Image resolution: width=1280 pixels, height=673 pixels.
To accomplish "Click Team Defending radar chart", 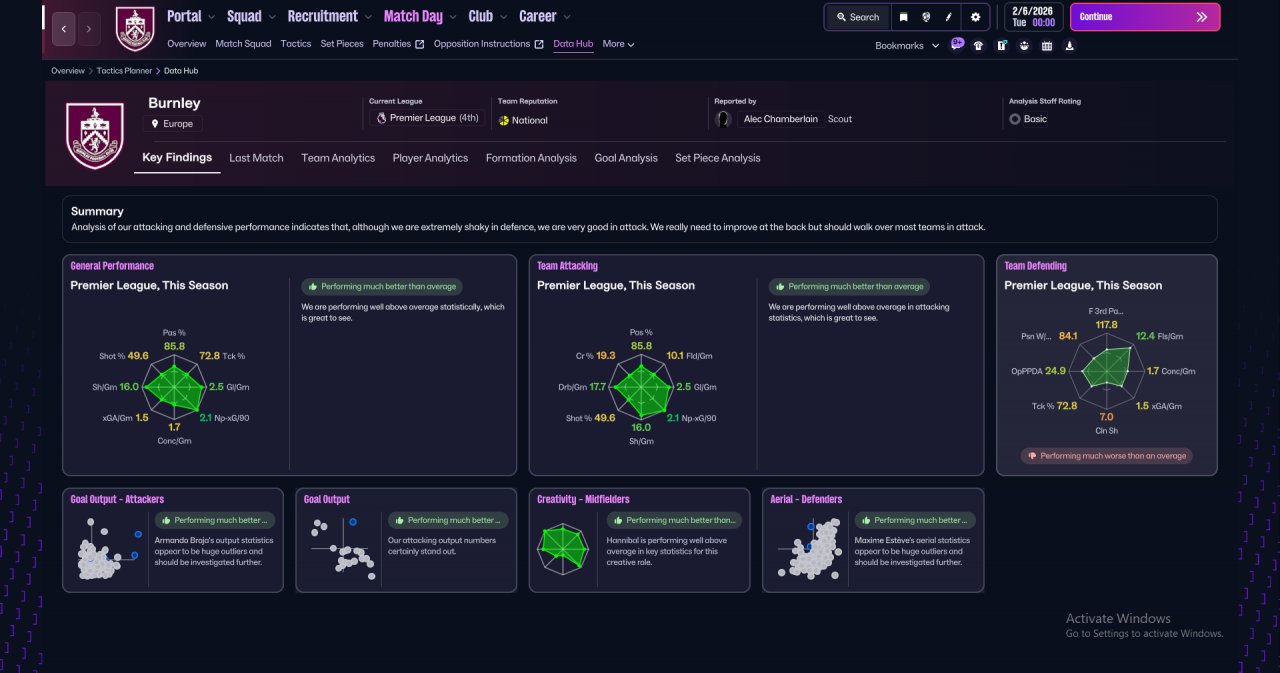I will pos(1106,370).
